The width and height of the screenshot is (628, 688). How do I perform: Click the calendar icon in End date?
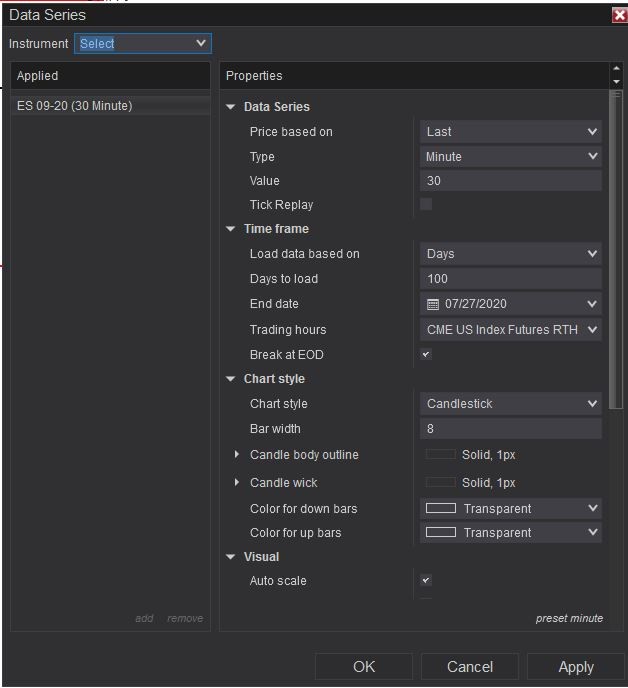point(433,304)
